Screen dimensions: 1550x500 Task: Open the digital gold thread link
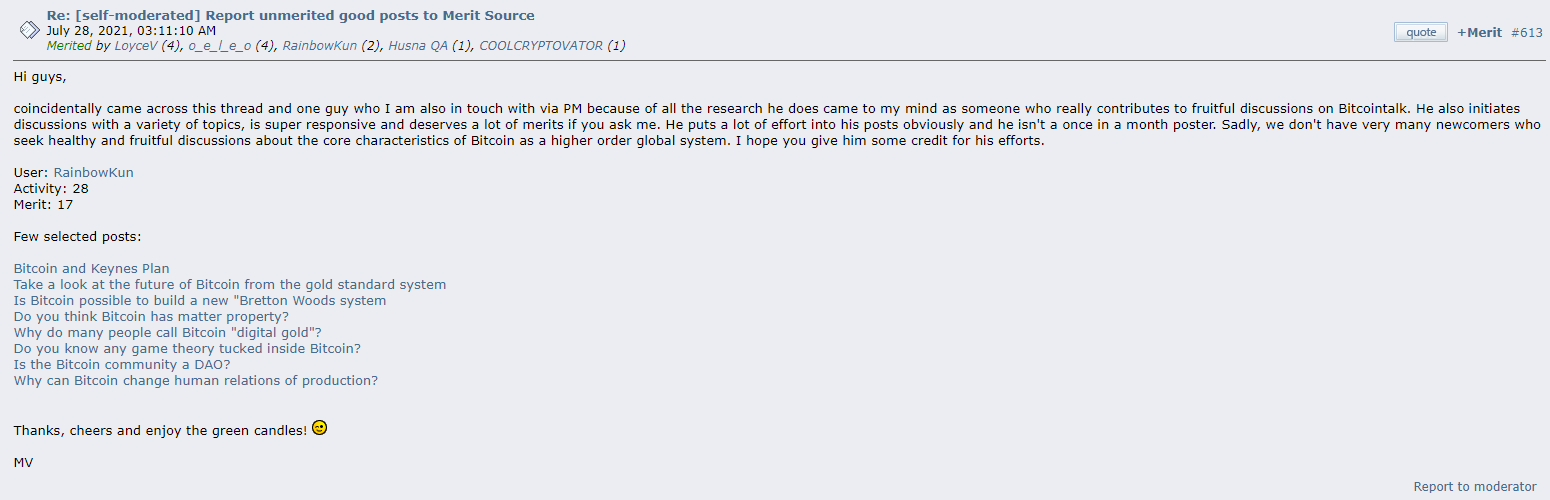168,332
